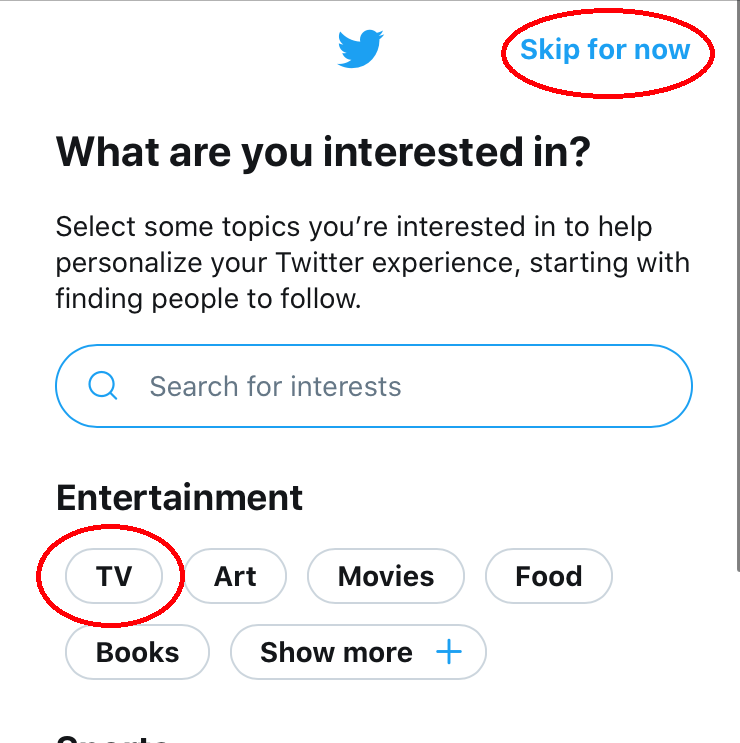The image size is (740, 743).
Task: Click the 'Search for interests' placeholder text
Action: [x=275, y=386]
